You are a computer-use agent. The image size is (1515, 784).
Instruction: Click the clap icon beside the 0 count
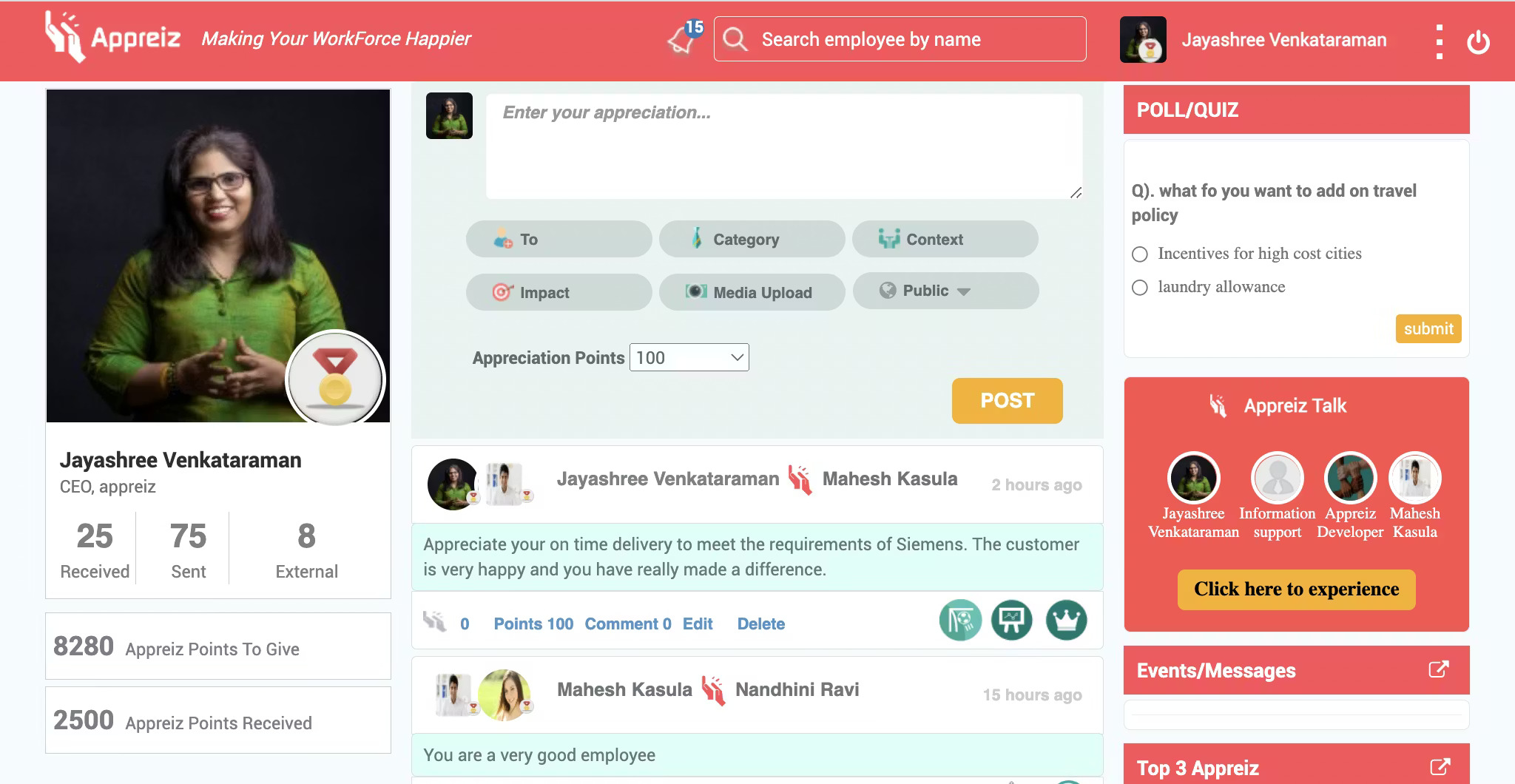click(x=435, y=622)
